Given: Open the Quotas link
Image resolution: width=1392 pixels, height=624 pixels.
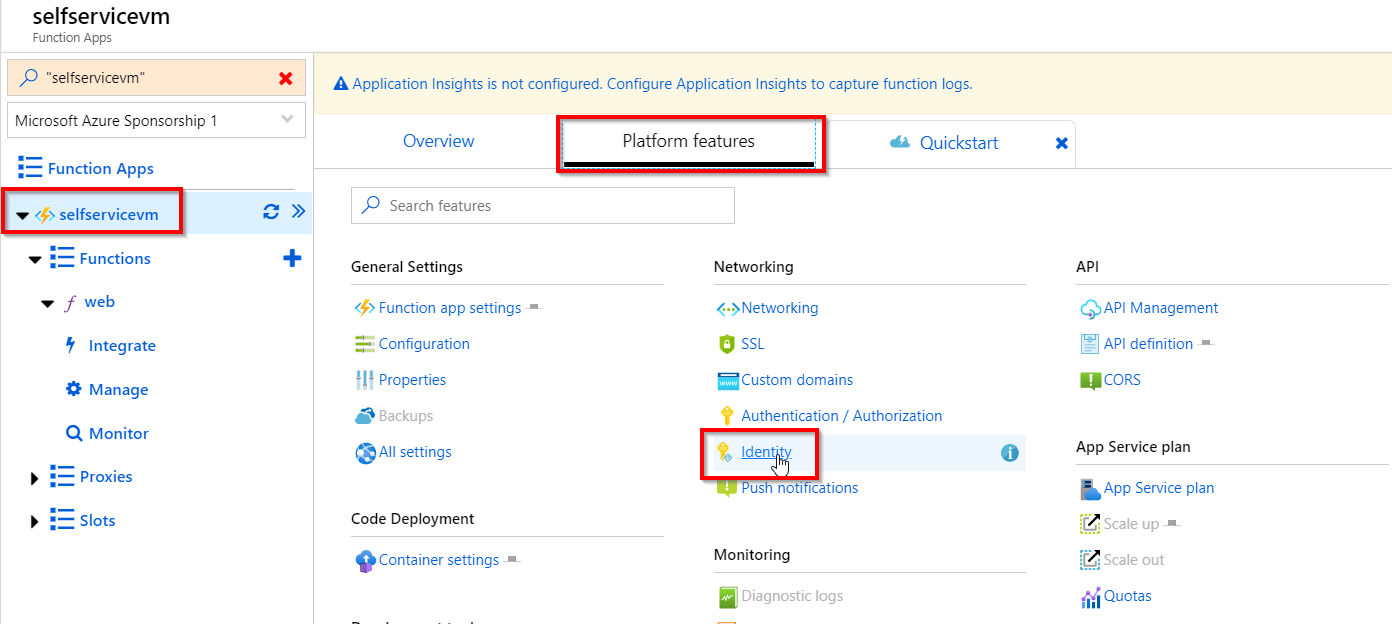Looking at the screenshot, I should pyautogui.click(x=1128, y=596).
